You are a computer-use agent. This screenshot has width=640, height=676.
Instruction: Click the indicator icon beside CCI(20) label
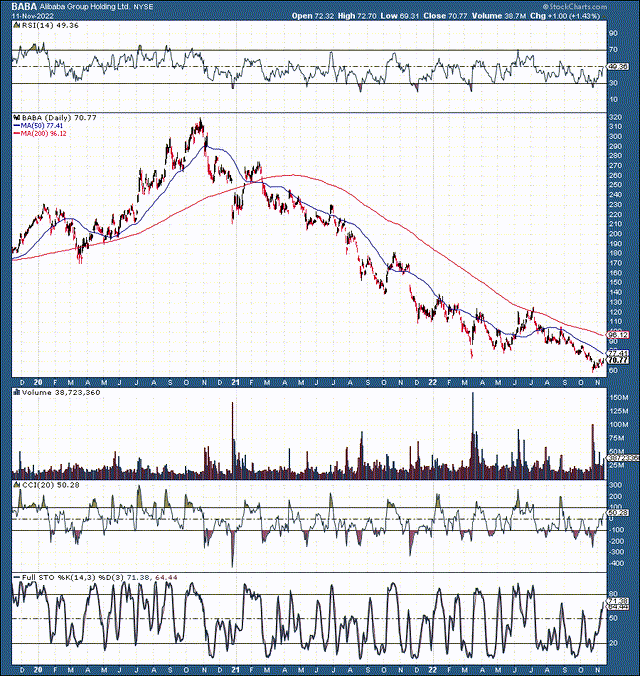17,485
